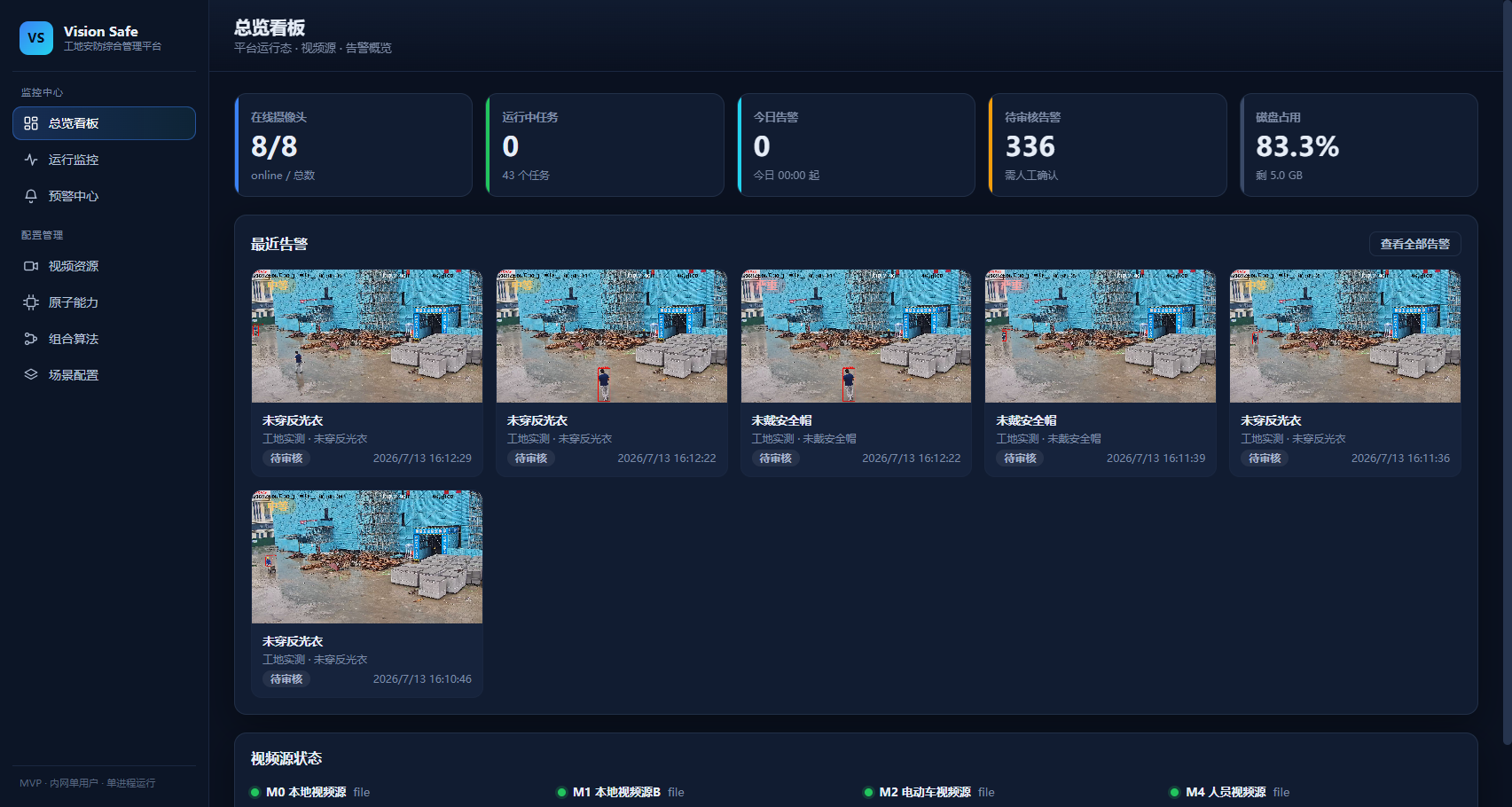Select the M4 人员视频源 entry
1512x807 pixels.
[x=1230, y=793]
